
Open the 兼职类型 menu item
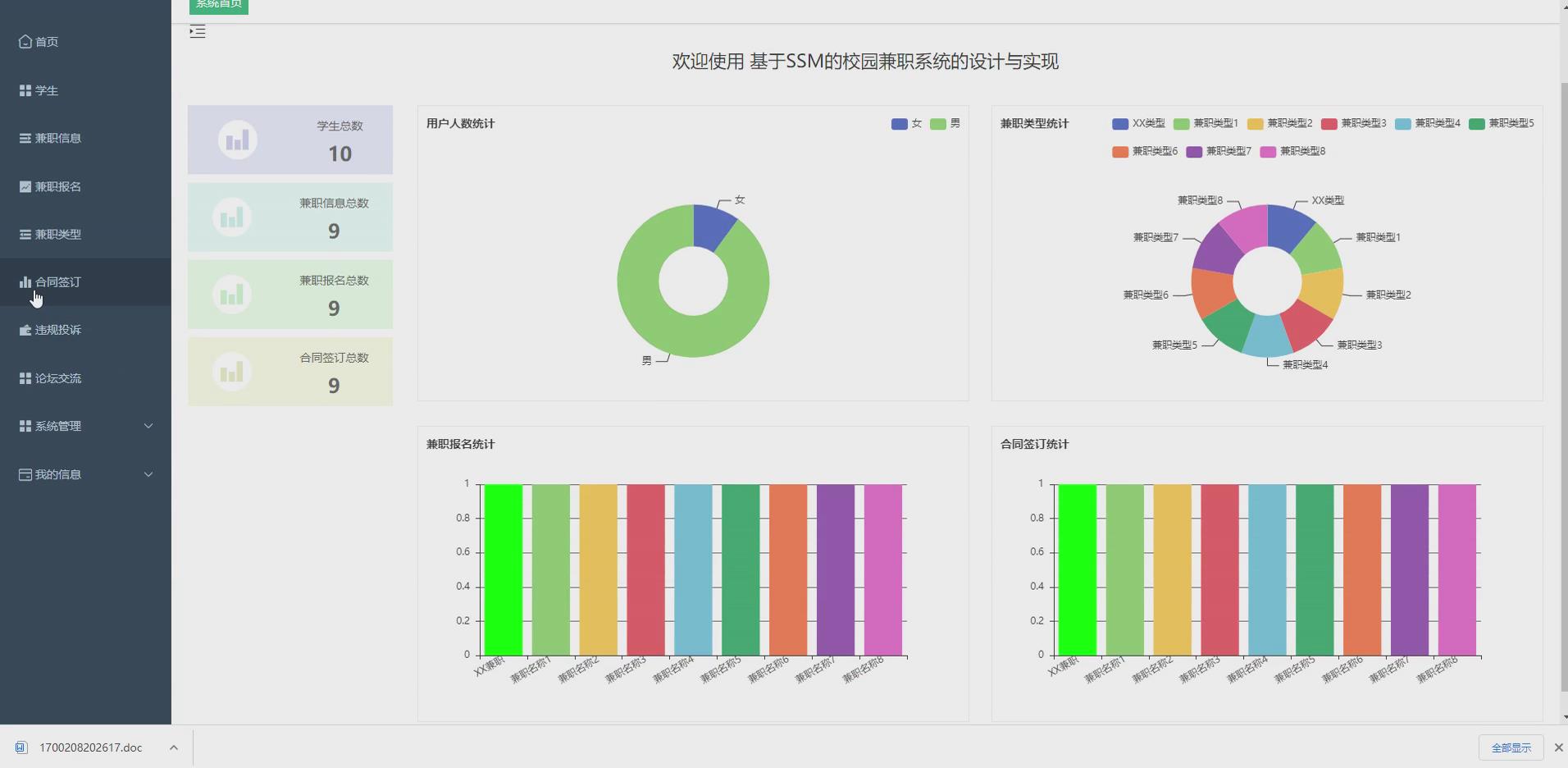85,235
